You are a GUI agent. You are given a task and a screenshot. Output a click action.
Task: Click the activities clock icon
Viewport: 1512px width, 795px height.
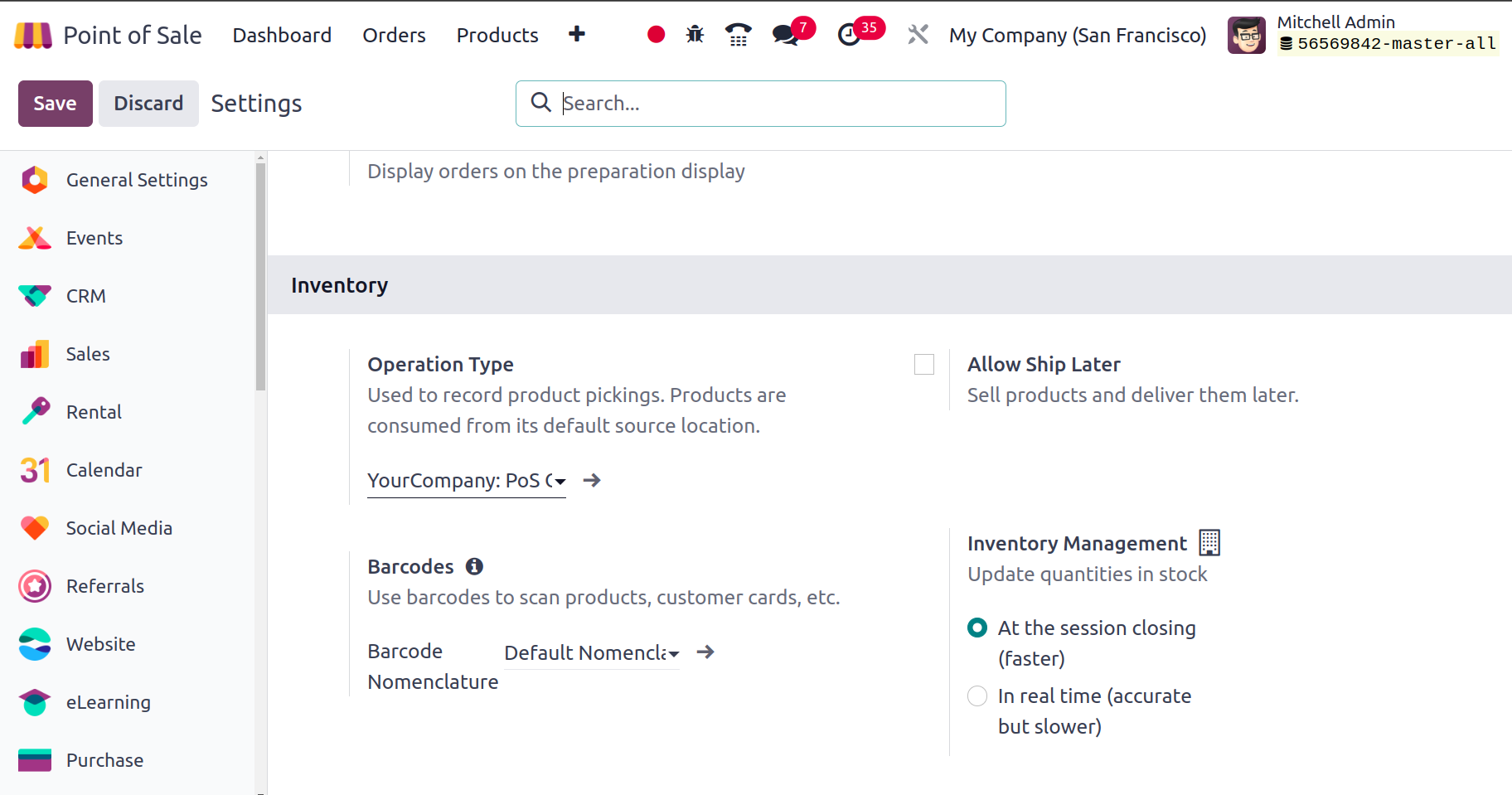click(x=850, y=35)
